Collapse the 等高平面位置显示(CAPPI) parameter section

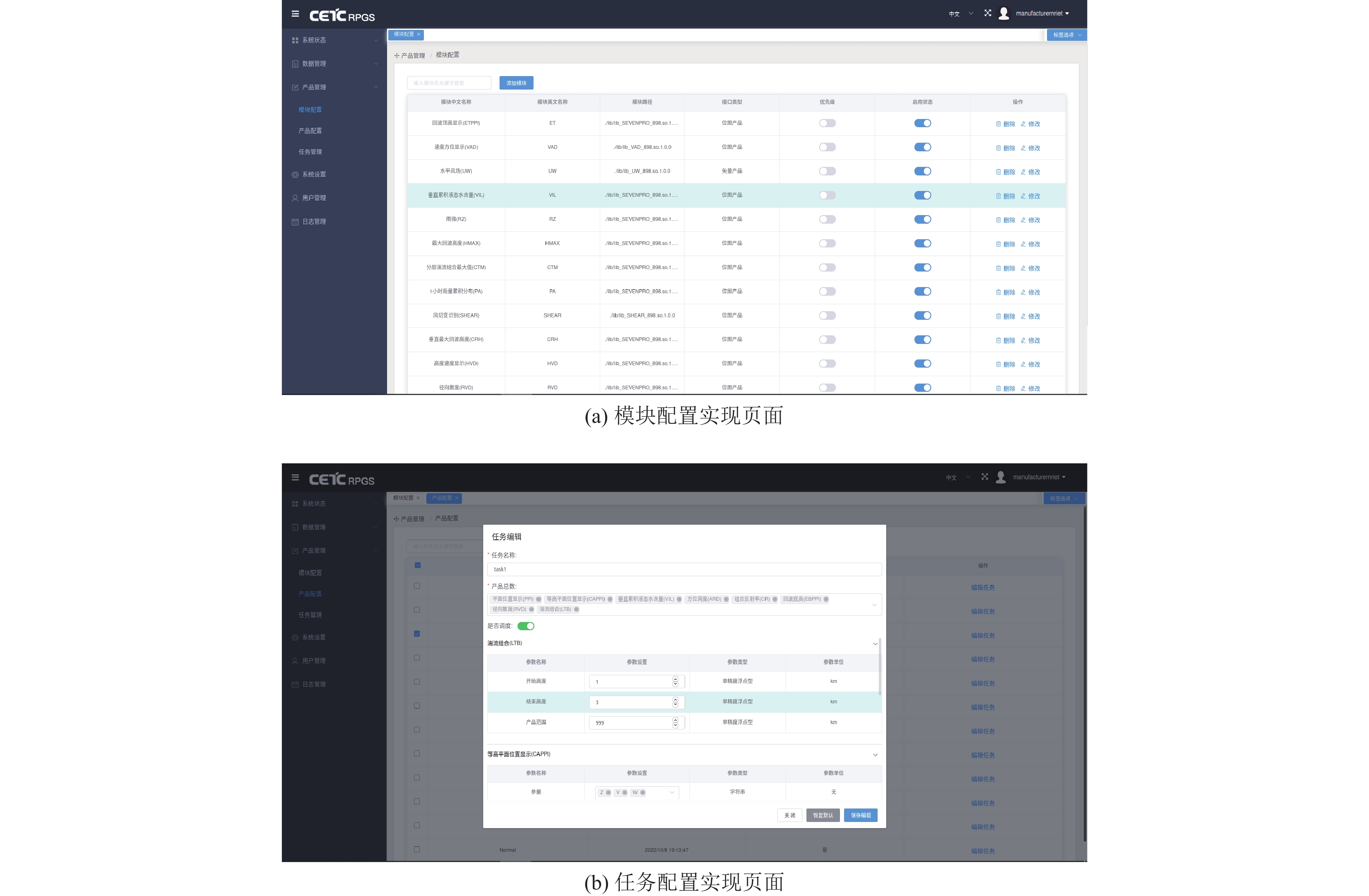coord(876,755)
